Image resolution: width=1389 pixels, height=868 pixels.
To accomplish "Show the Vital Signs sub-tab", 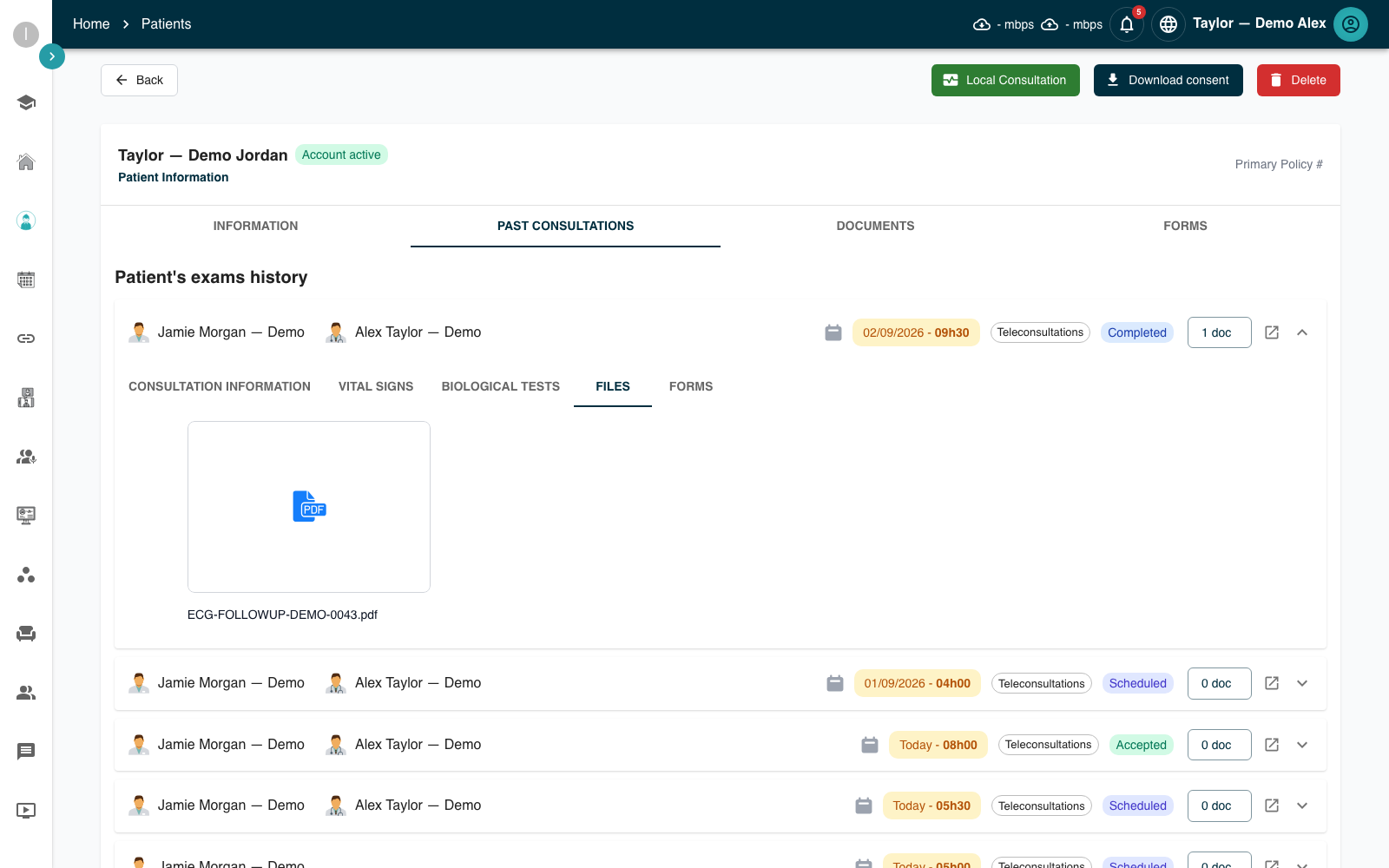I will tap(376, 386).
